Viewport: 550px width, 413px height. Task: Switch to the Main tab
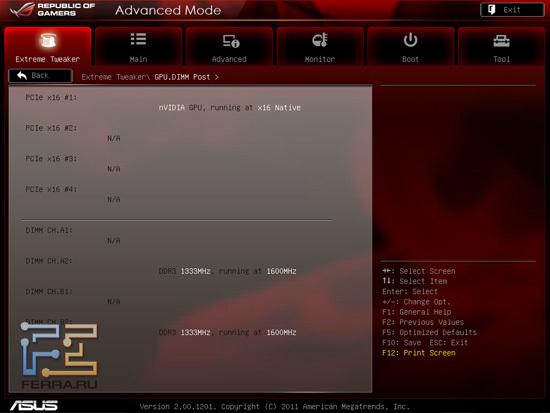139,46
